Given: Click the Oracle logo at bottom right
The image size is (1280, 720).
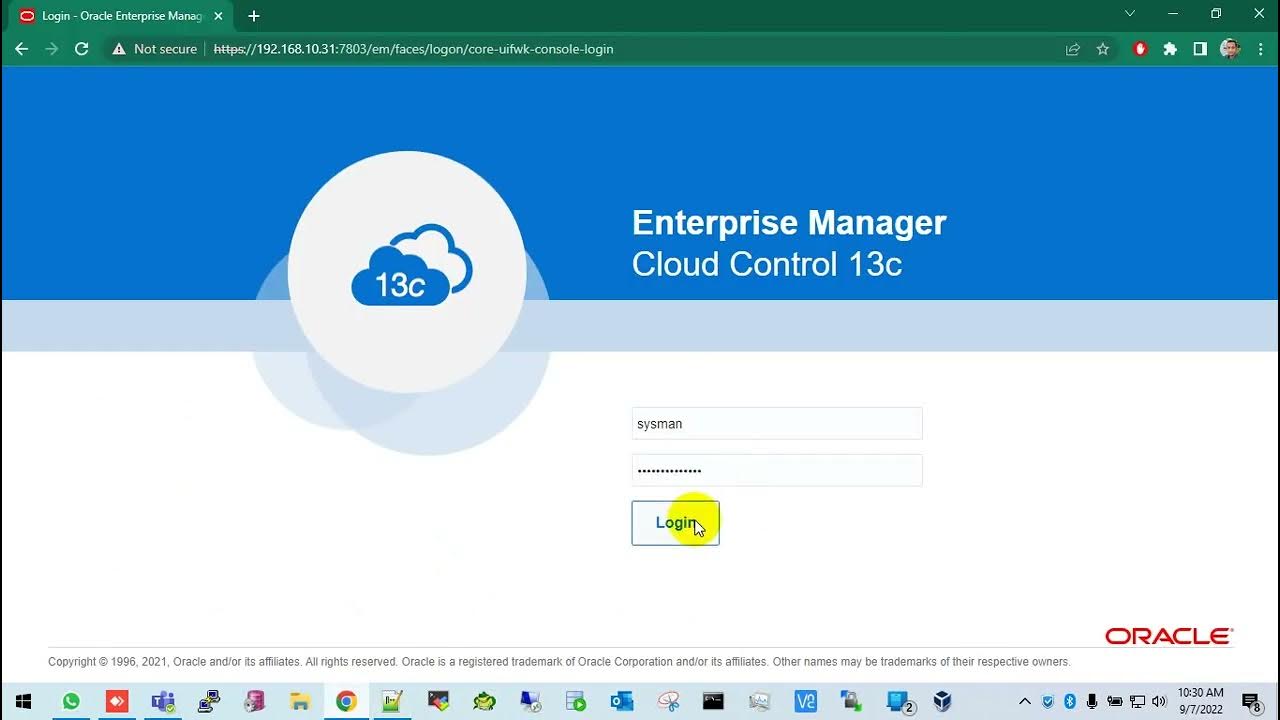Looking at the screenshot, I should 1169,636.
